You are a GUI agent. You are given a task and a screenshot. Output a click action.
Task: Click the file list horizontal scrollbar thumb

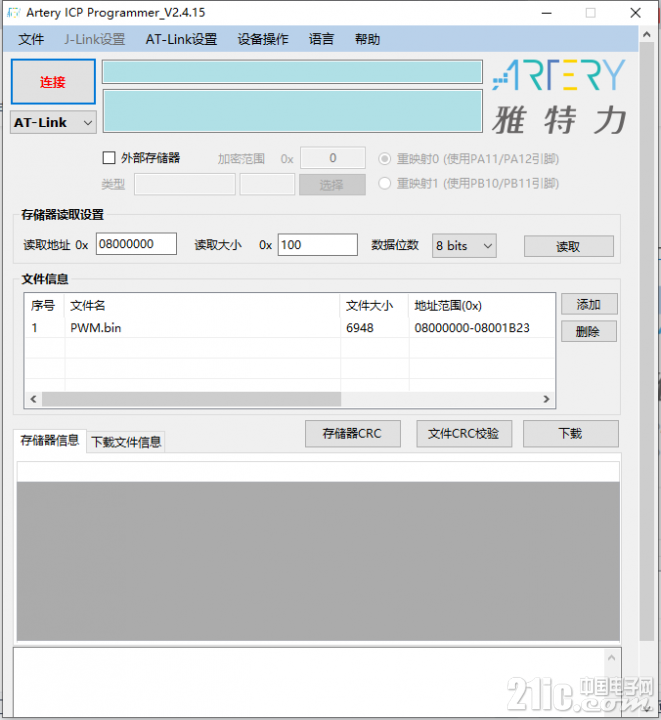click(191, 399)
